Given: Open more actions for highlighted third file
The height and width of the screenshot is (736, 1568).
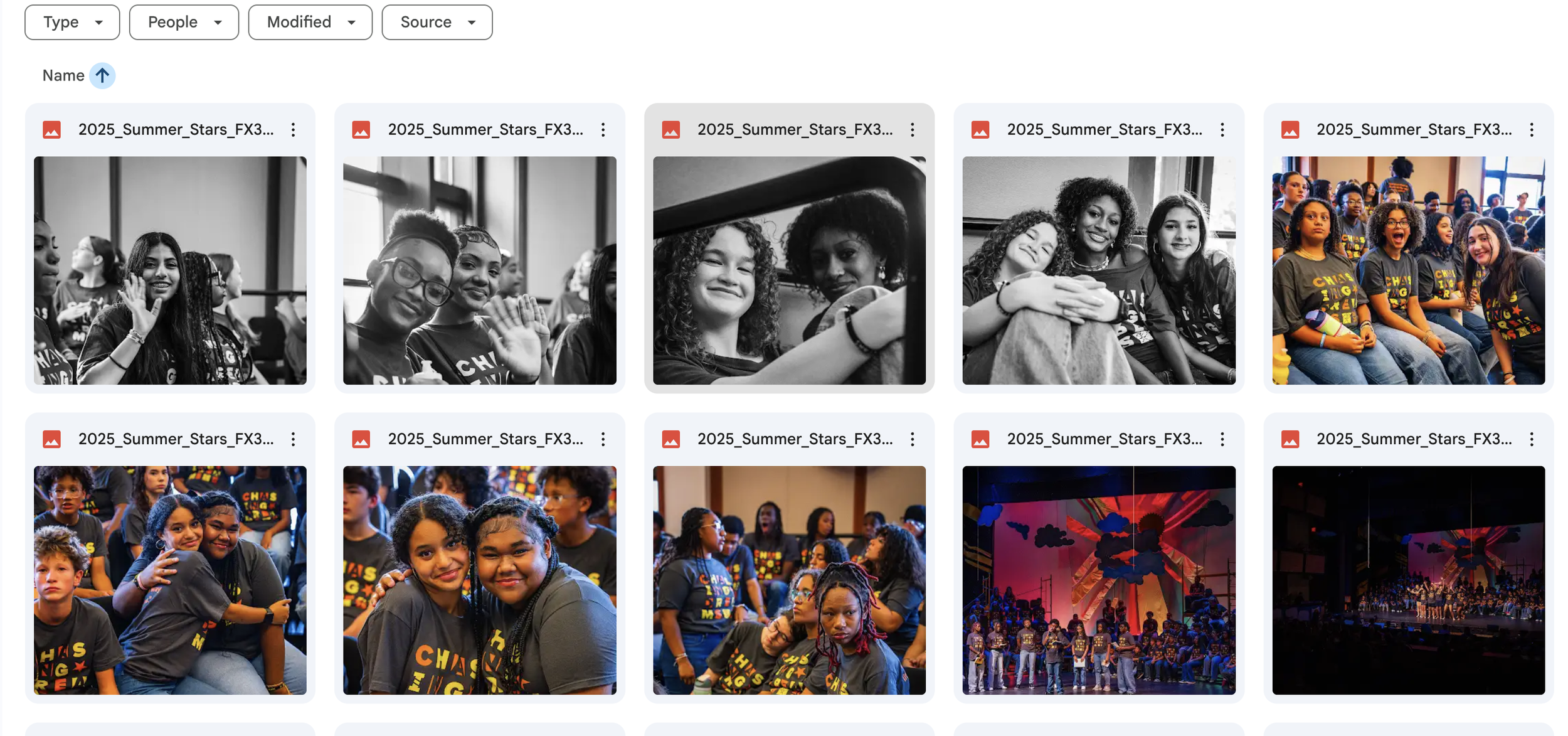Looking at the screenshot, I should (x=912, y=130).
